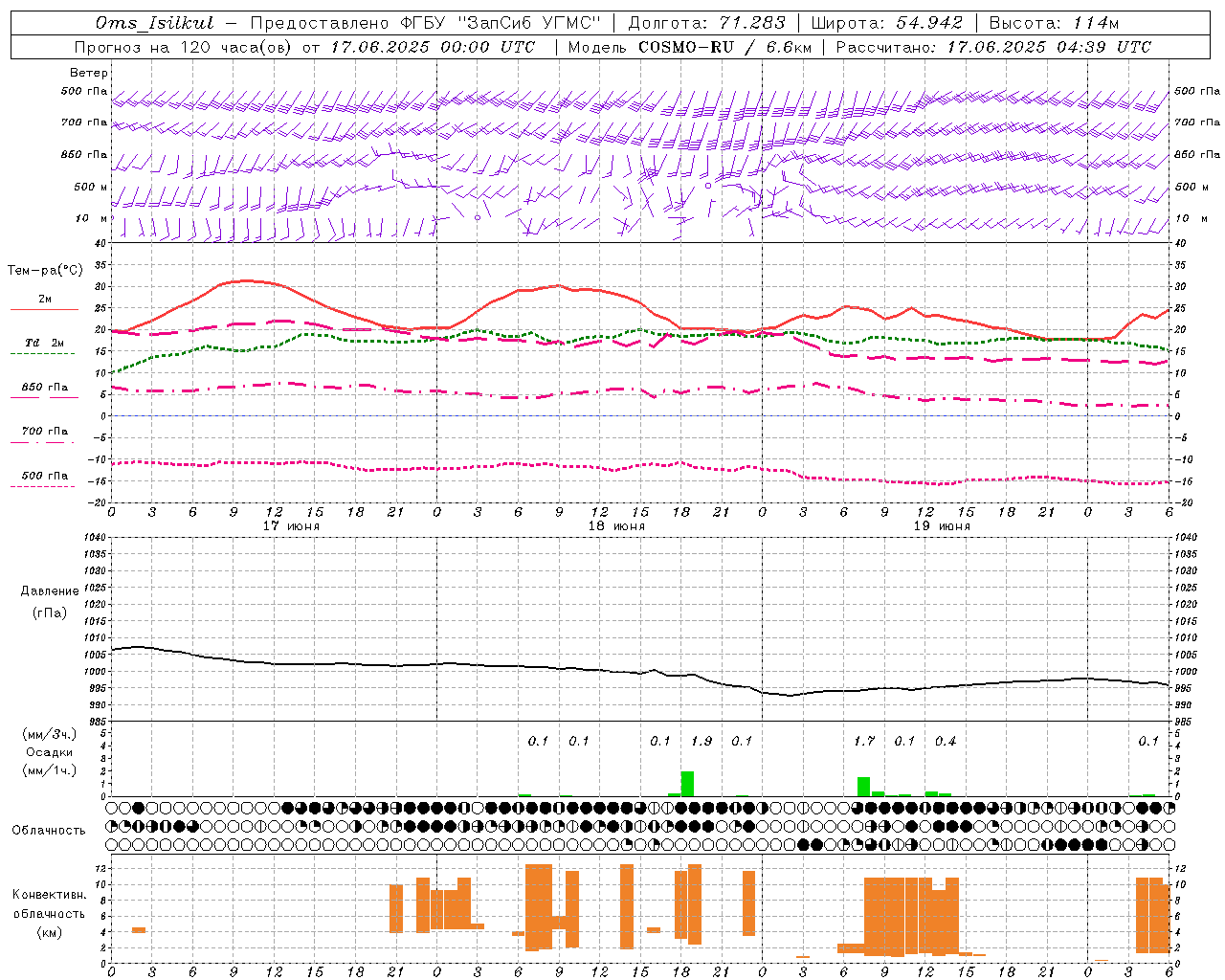Click the 17 июня date label
Image resolution: width=1225 pixels, height=980 pixels.
[291, 526]
